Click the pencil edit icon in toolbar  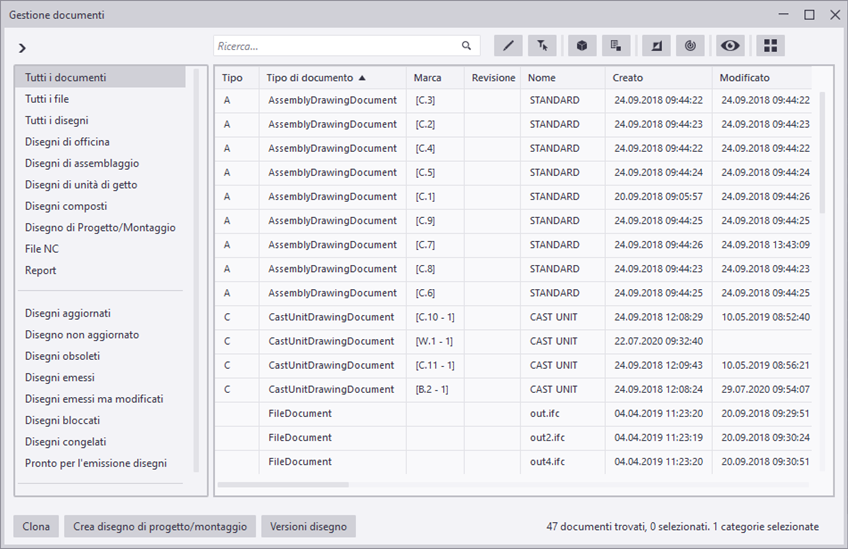[508, 46]
